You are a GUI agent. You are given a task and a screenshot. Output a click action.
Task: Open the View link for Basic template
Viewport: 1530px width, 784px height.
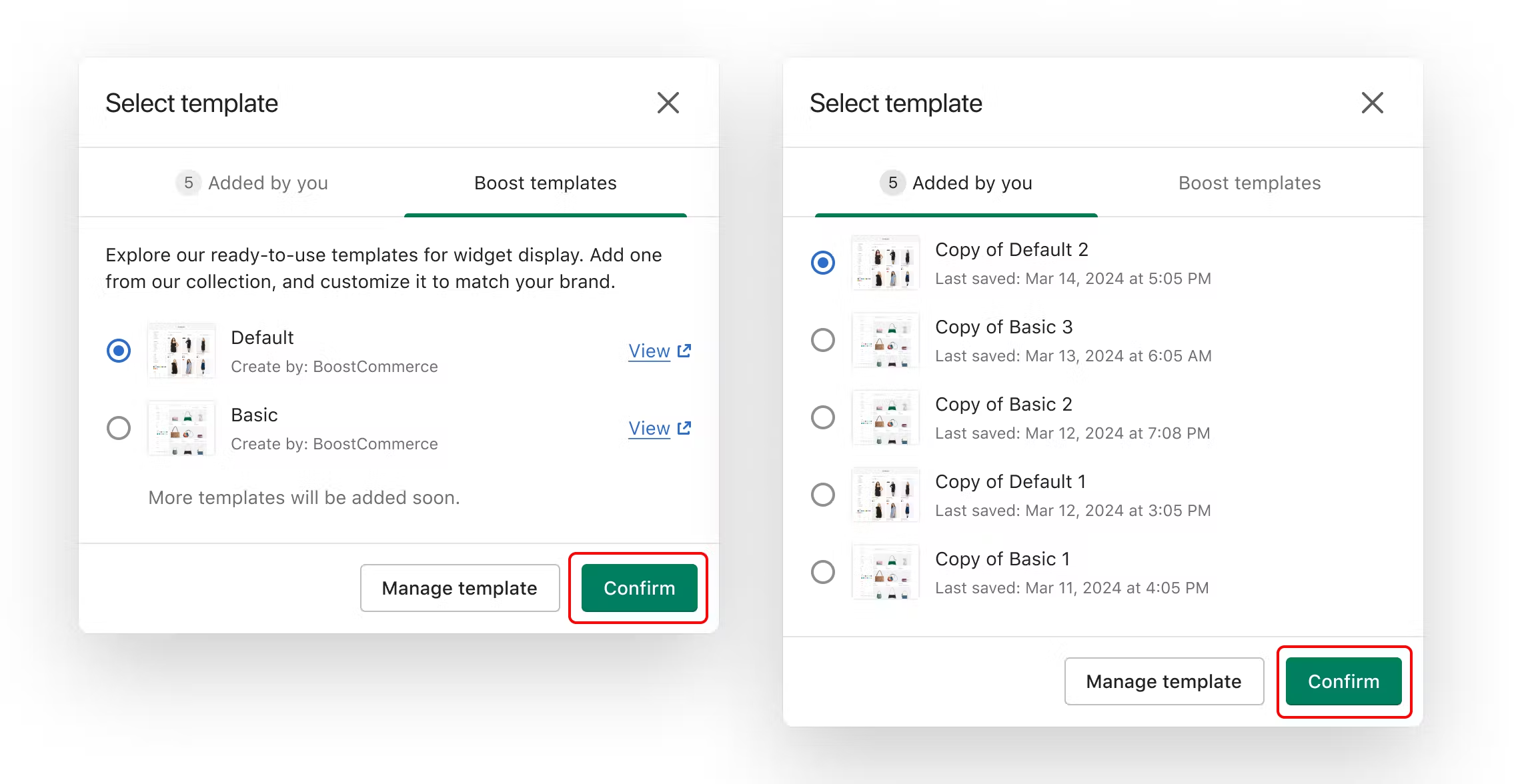point(649,428)
